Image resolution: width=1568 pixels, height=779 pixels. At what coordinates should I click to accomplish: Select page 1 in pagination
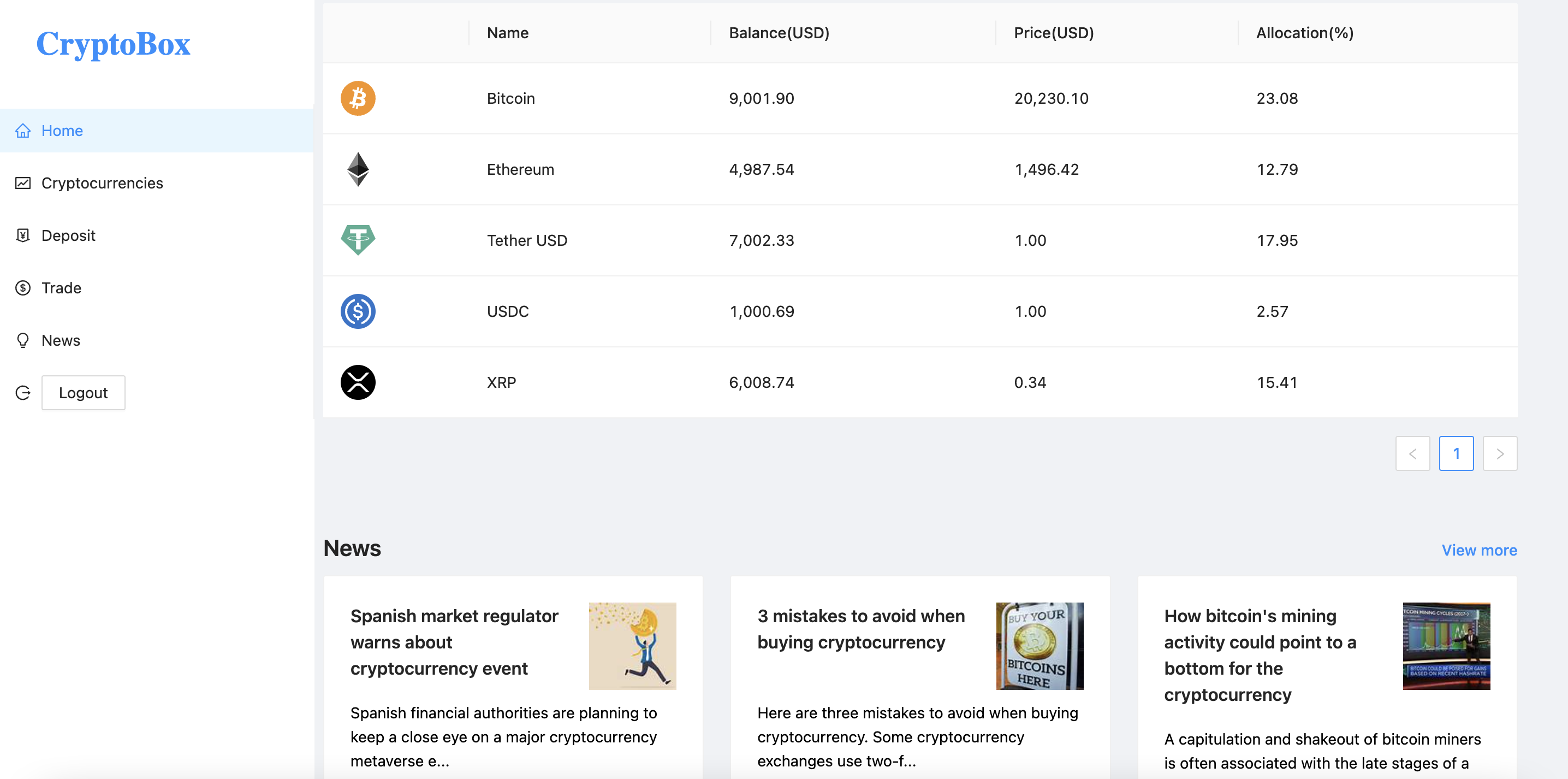point(1456,453)
